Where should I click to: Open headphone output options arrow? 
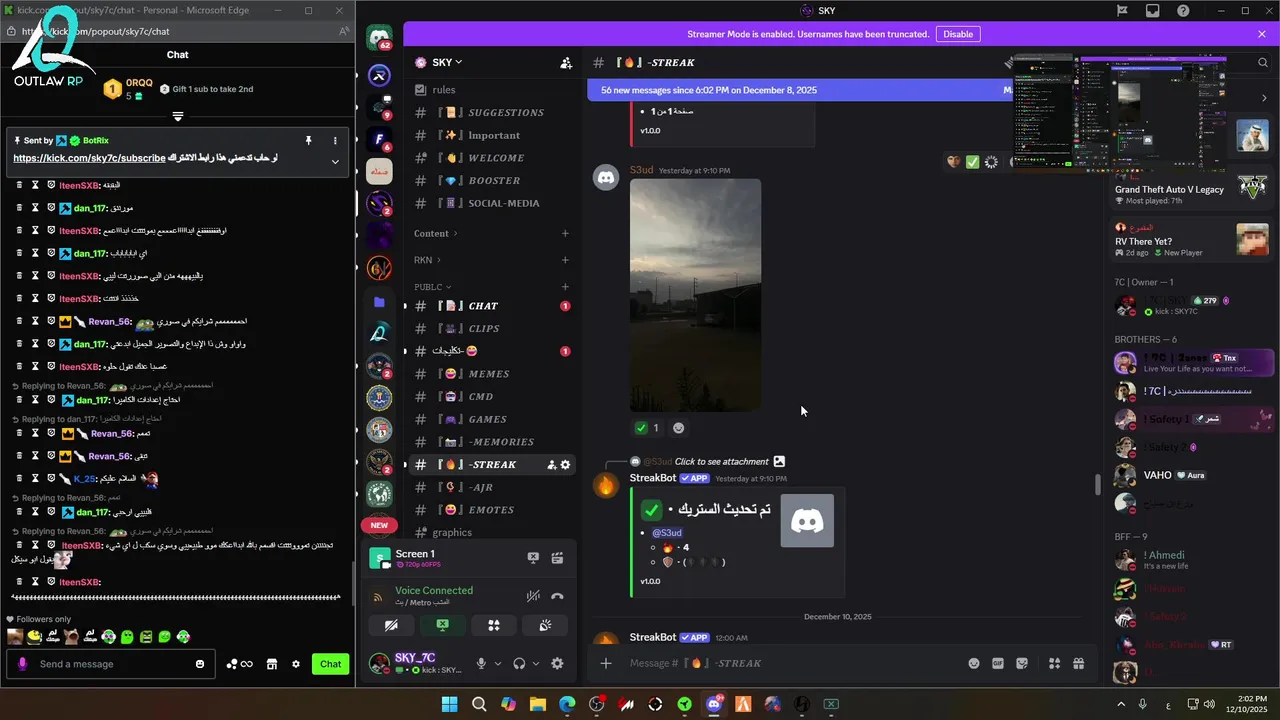(535, 663)
